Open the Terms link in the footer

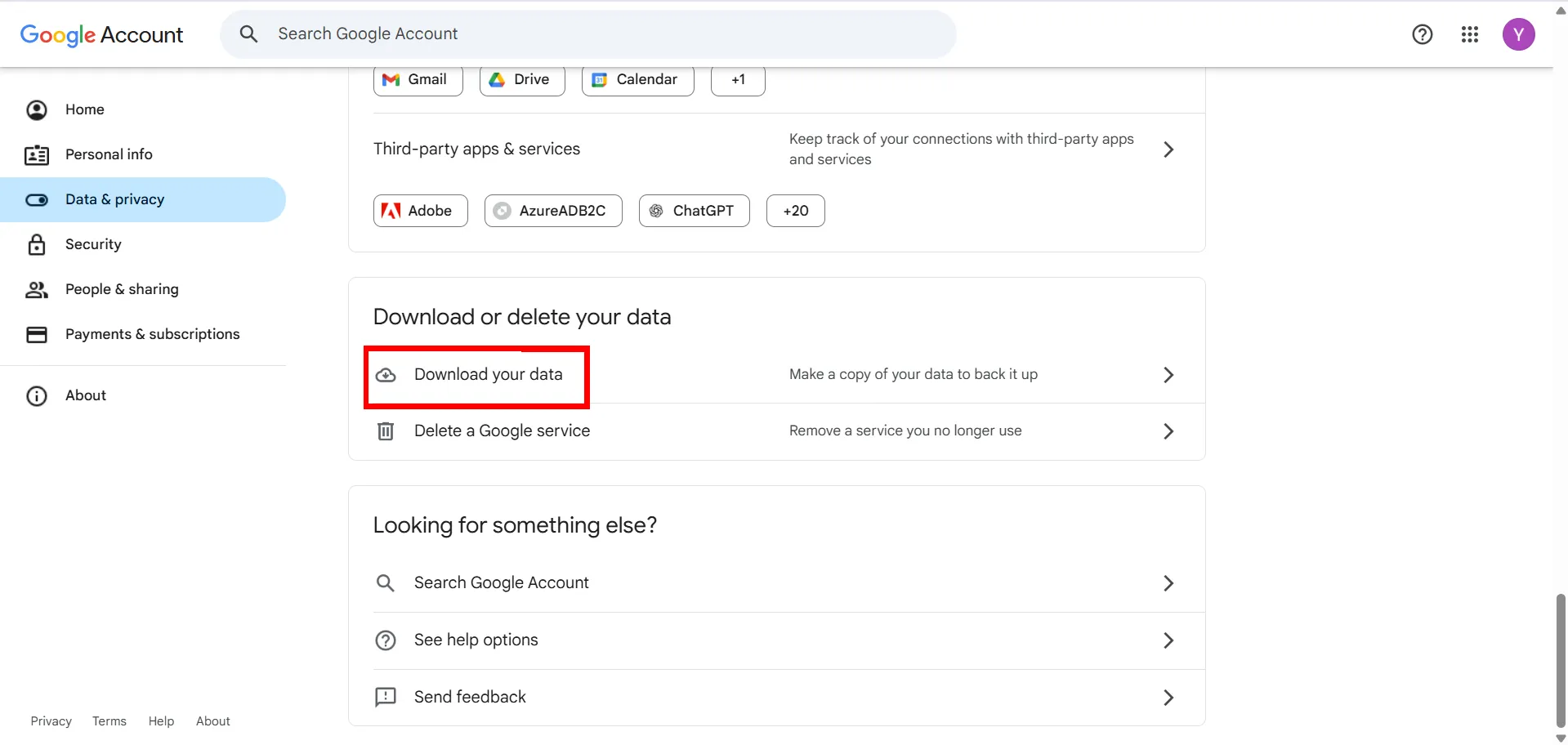click(x=109, y=720)
